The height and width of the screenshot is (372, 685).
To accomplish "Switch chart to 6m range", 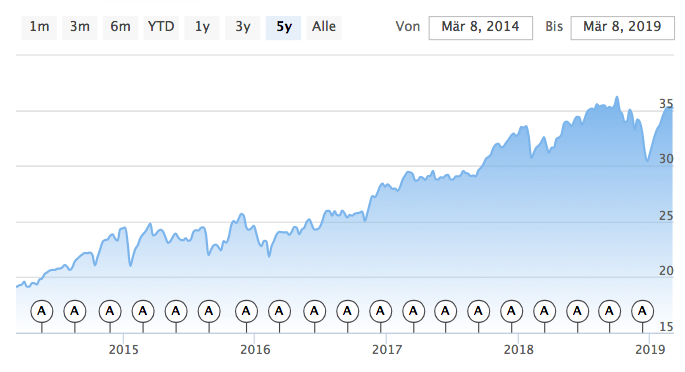I will [120, 28].
